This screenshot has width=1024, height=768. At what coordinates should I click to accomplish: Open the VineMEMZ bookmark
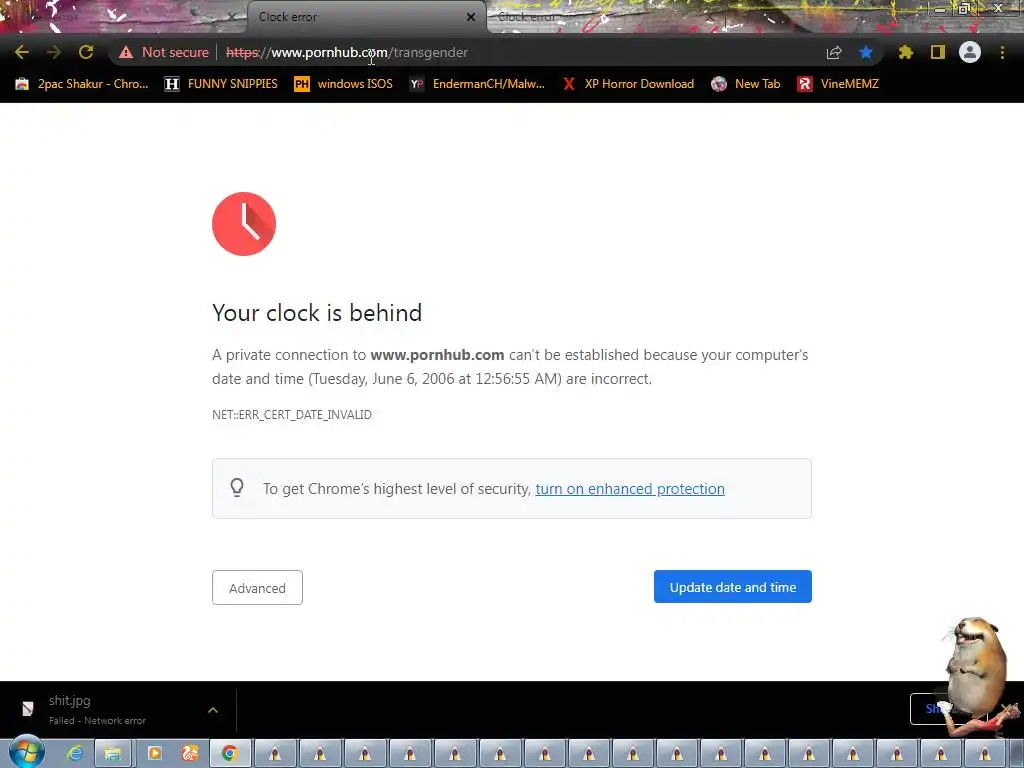(839, 84)
